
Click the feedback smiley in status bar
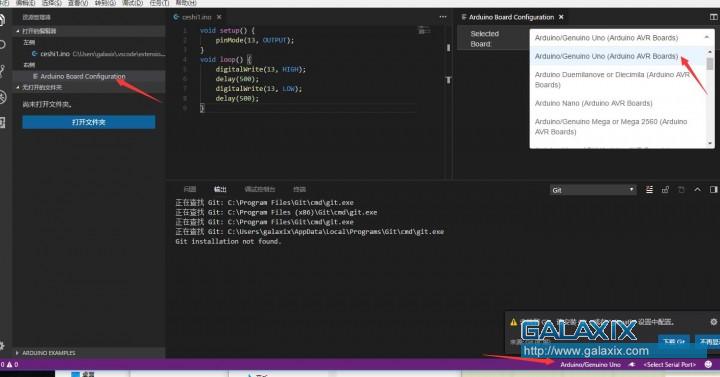coord(709,364)
